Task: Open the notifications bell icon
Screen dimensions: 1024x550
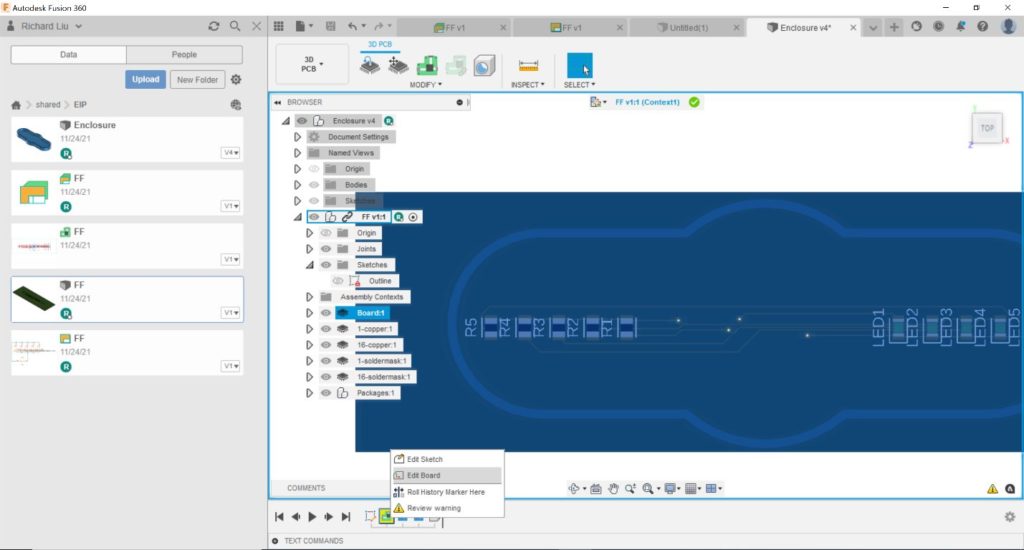Action: pos(960,27)
